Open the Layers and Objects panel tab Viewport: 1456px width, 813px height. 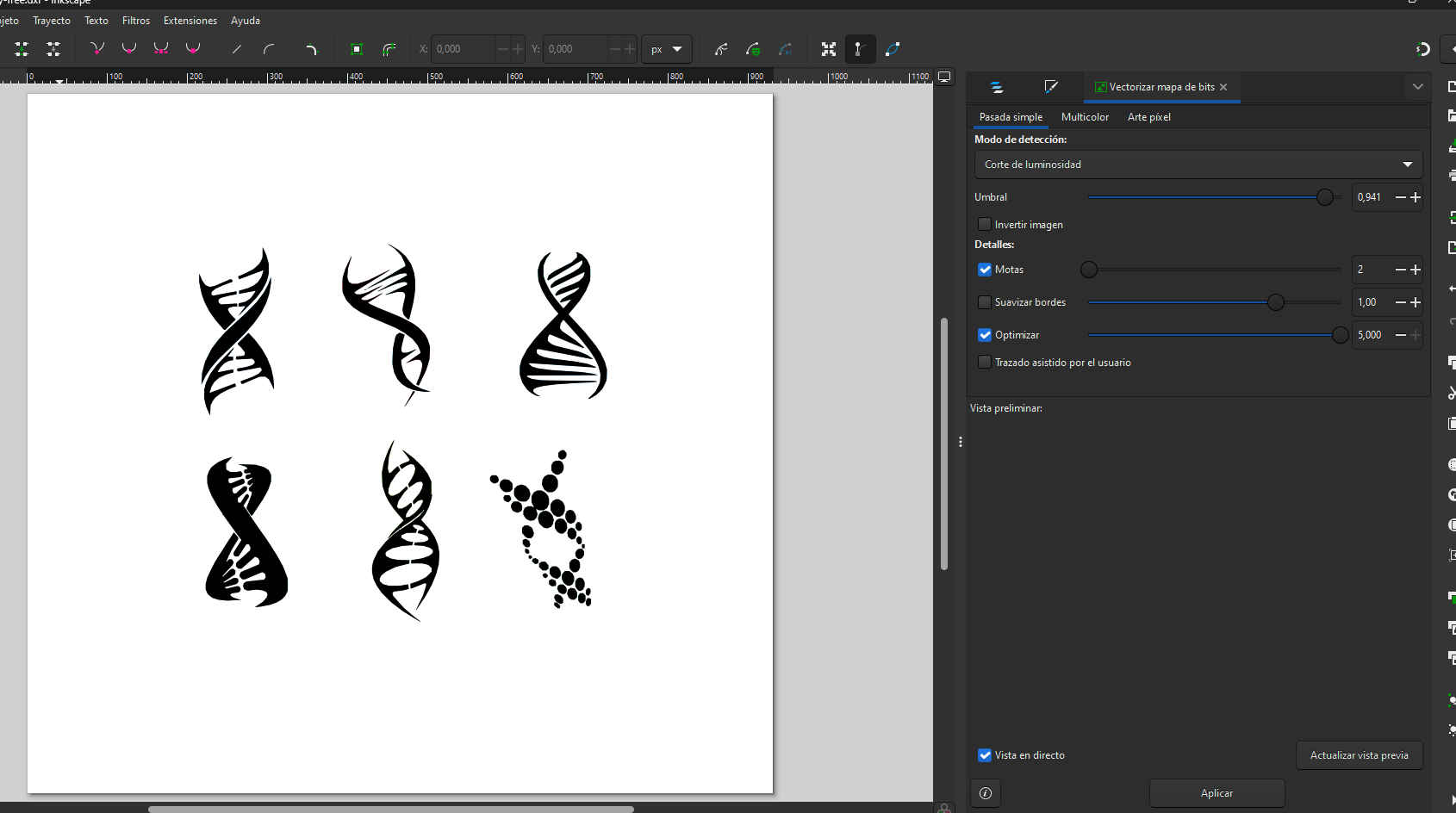[x=997, y=87]
